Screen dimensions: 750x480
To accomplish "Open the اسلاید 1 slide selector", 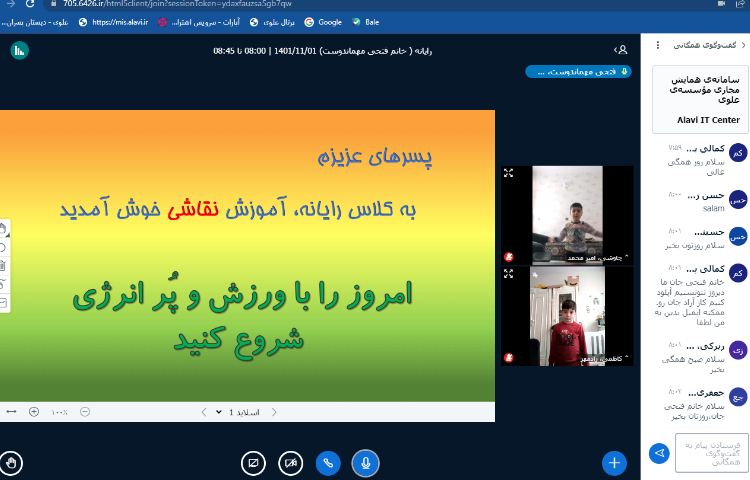I will [238, 412].
